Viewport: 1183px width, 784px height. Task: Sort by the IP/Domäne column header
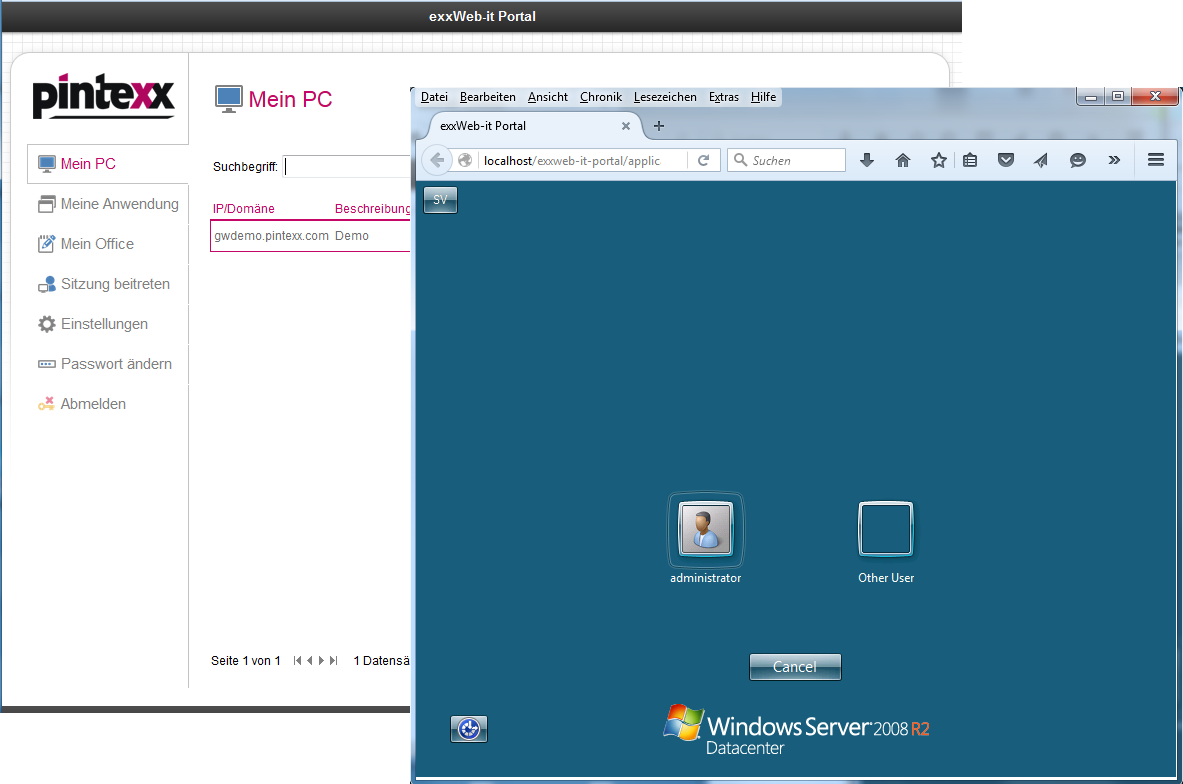tap(244, 209)
